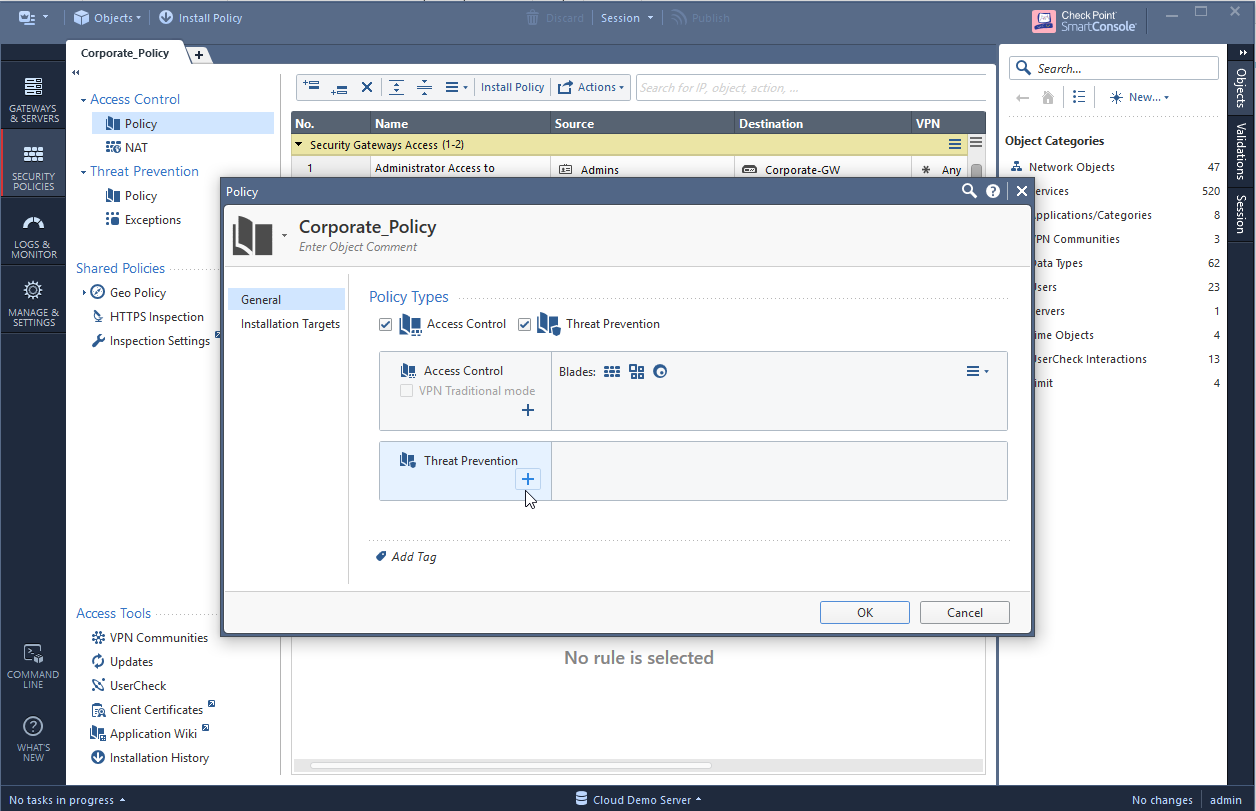The height and width of the screenshot is (811, 1256).
Task: Open the Access Control layer options menu
Action: click(977, 371)
